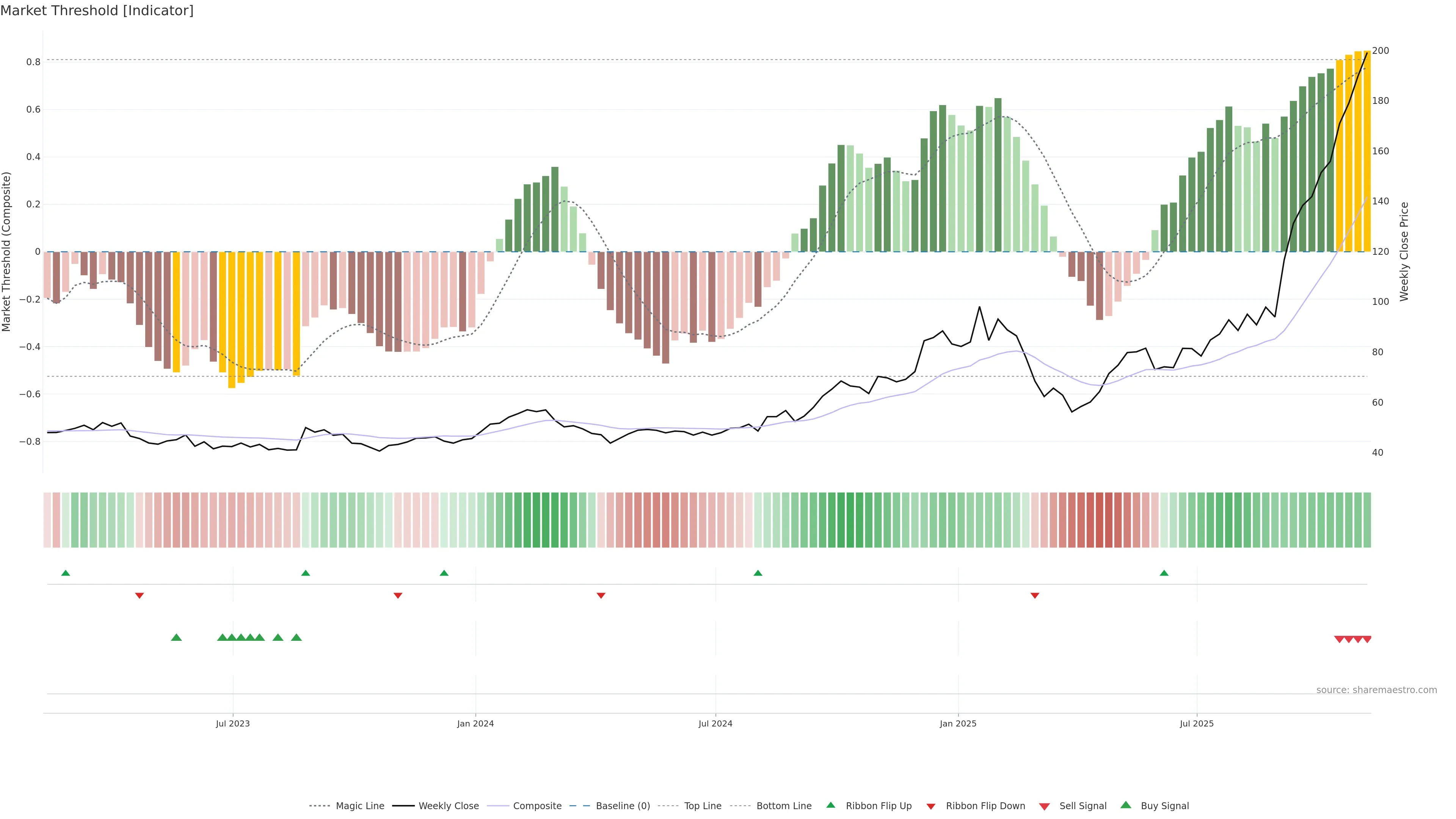This screenshot has height=819, width=1456.
Task: Click the leftmost Ribbon Flip Up triangle marker
Action: point(66,573)
